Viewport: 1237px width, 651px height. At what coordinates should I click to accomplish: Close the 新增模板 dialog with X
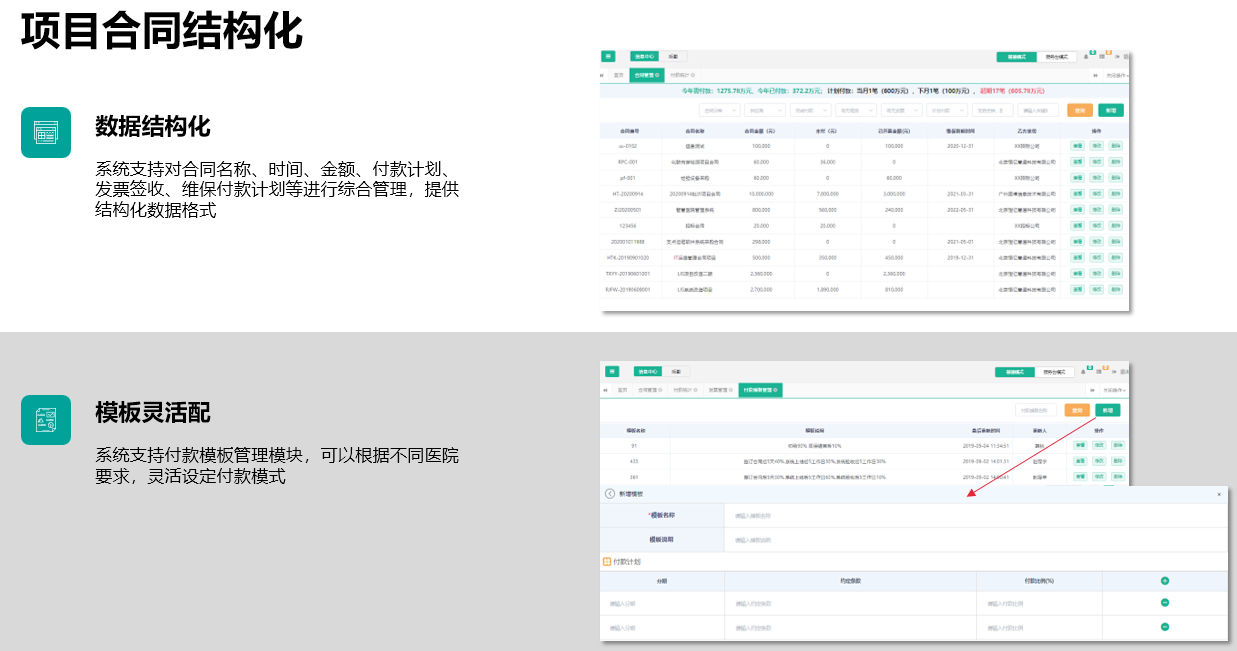pos(1218,494)
